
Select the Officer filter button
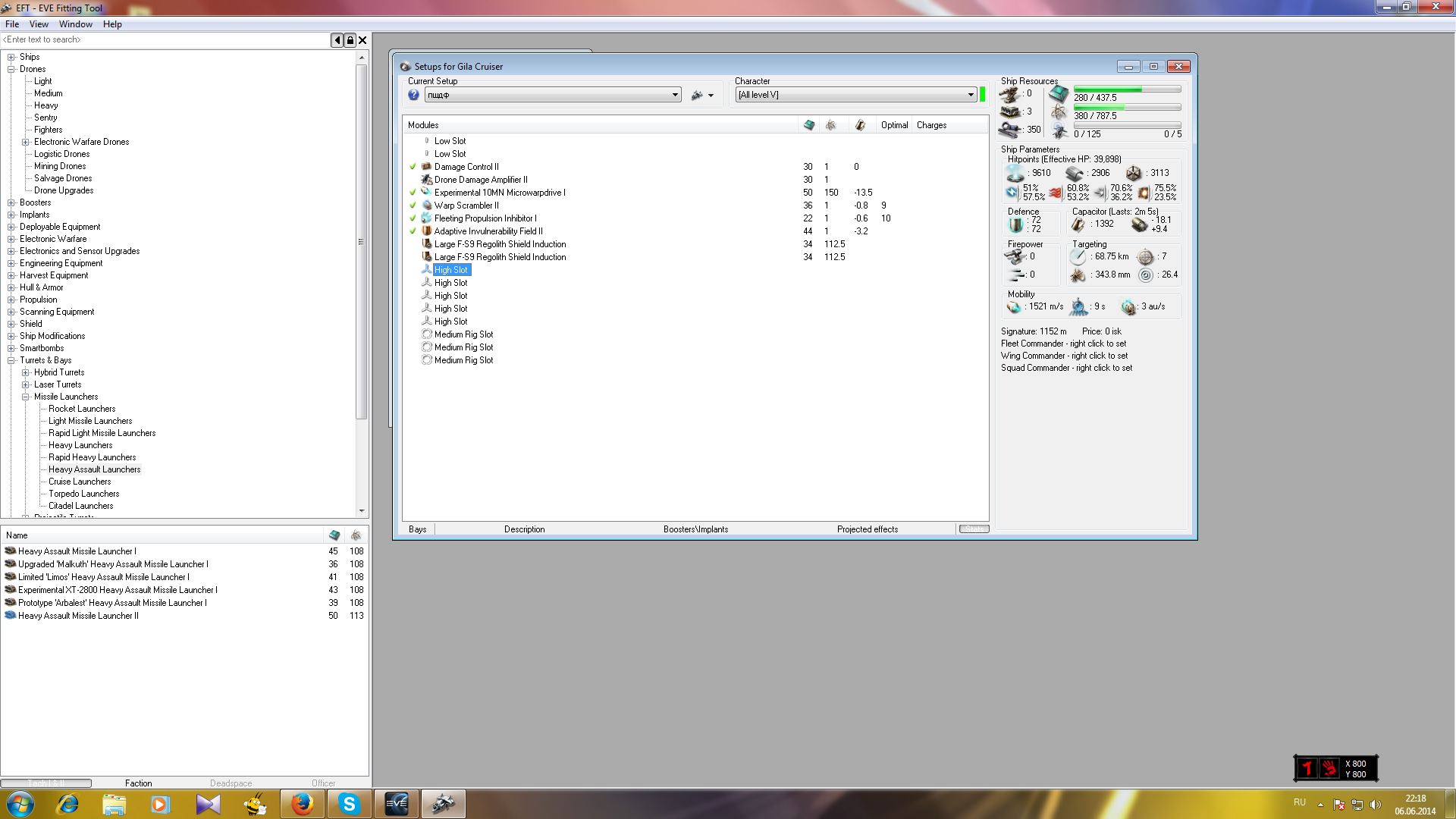click(x=323, y=783)
